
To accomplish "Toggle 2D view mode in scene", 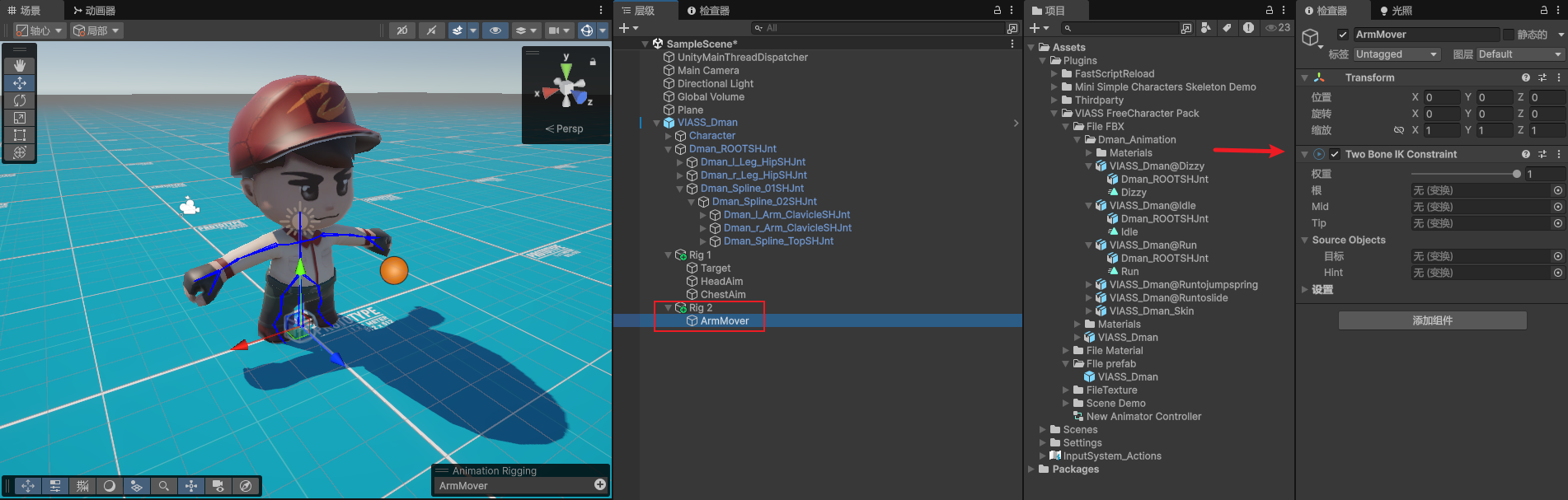I will [x=401, y=30].
